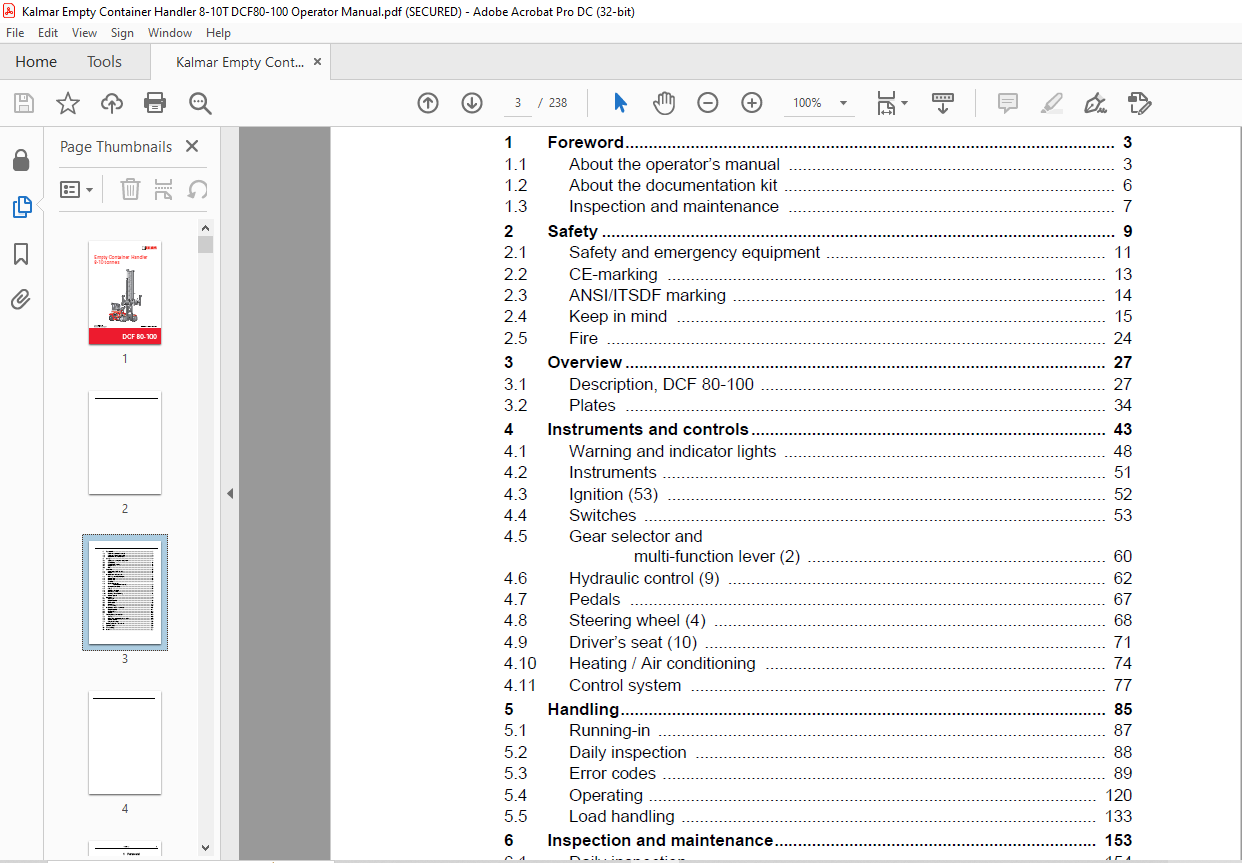The image size is (1242, 863).
Task: Click the 100% zoom value field
Action: pos(807,103)
